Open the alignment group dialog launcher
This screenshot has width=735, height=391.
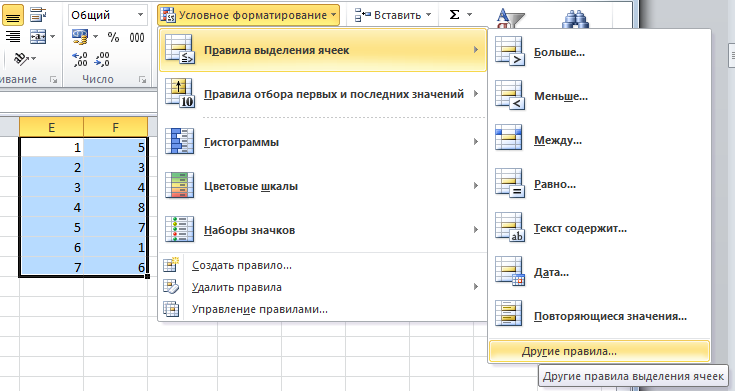point(53,80)
